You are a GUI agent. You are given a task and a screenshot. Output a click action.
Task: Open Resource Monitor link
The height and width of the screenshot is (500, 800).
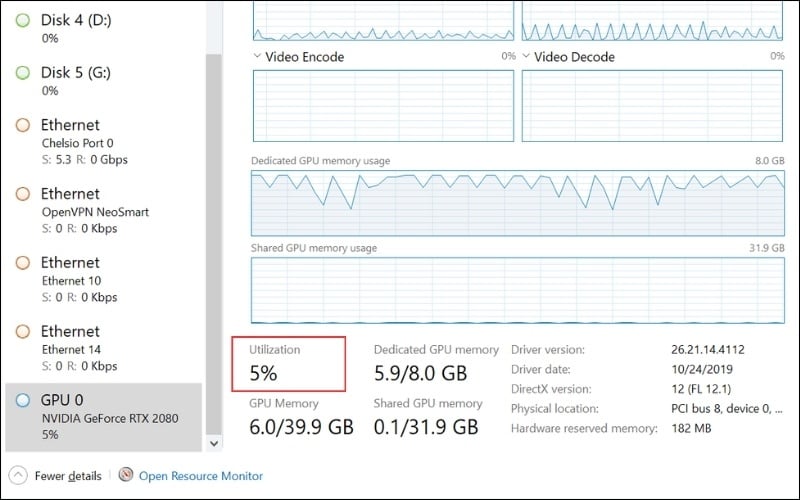coord(201,476)
